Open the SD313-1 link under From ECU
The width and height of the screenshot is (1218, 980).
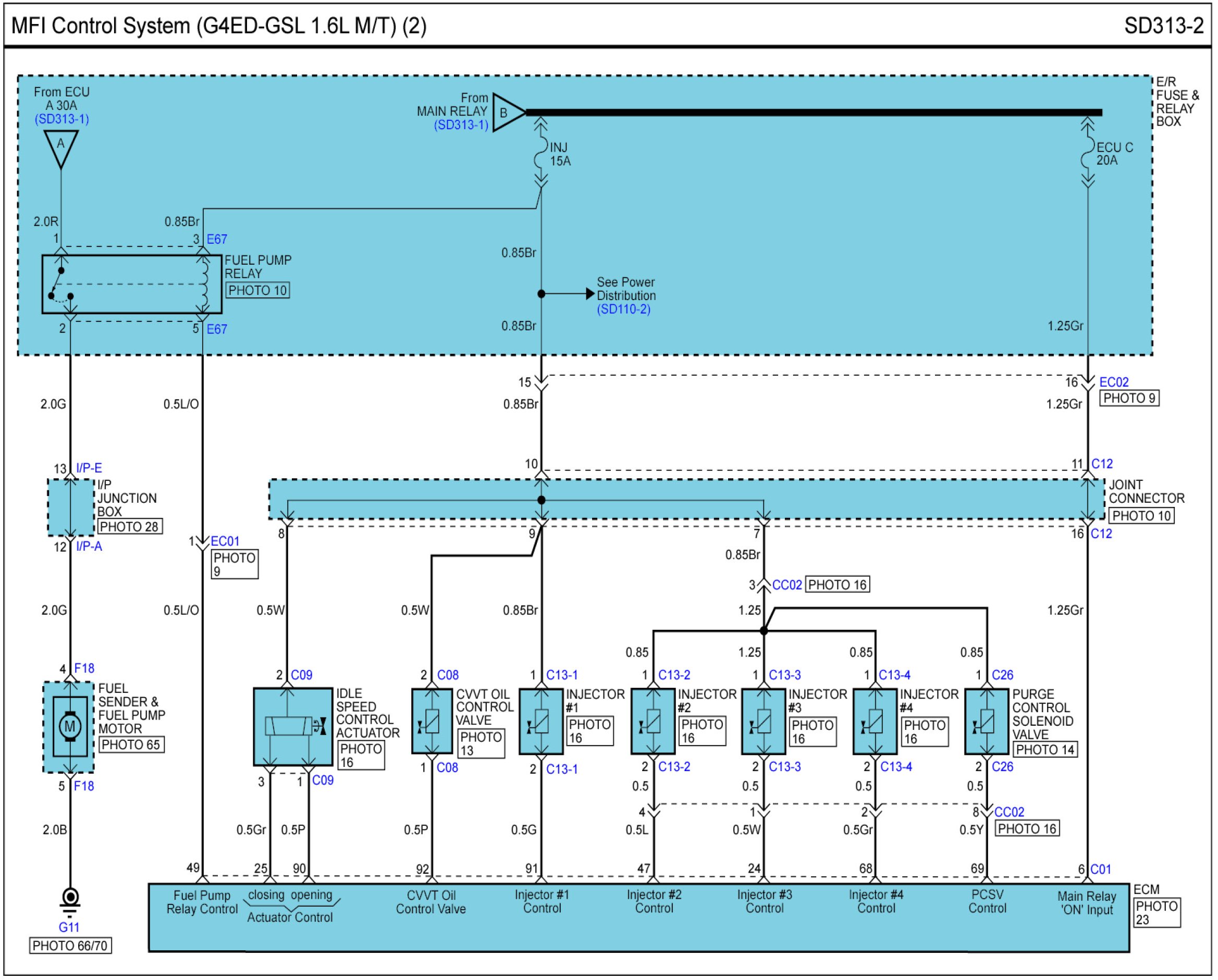[x=61, y=119]
